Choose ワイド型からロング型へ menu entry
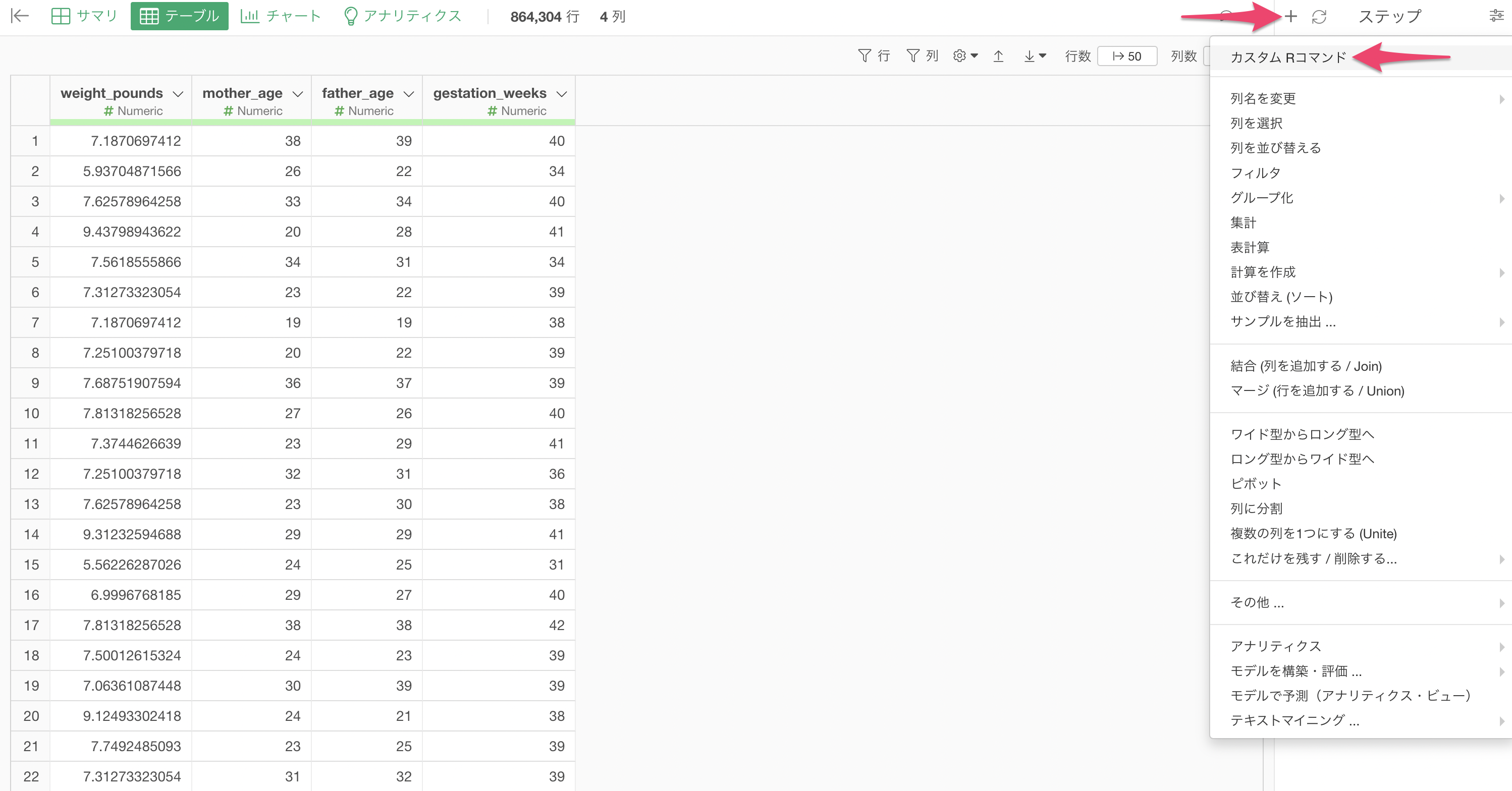This screenshot has width=1512, height=791. [x=1361, y=434]
